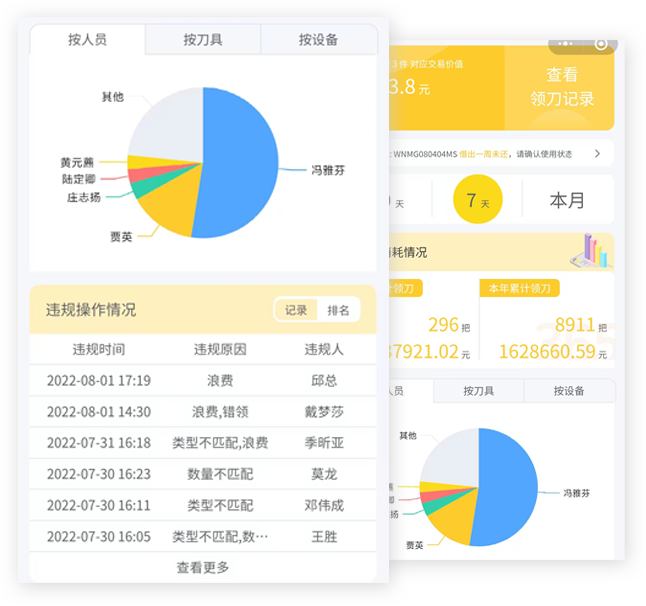Select the 本月 time range option
Viewport: 646px width, 606px height.
567,200
